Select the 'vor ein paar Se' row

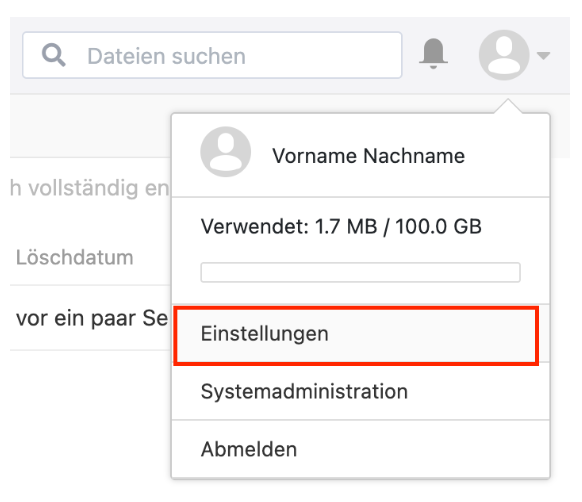pos(90,318)
